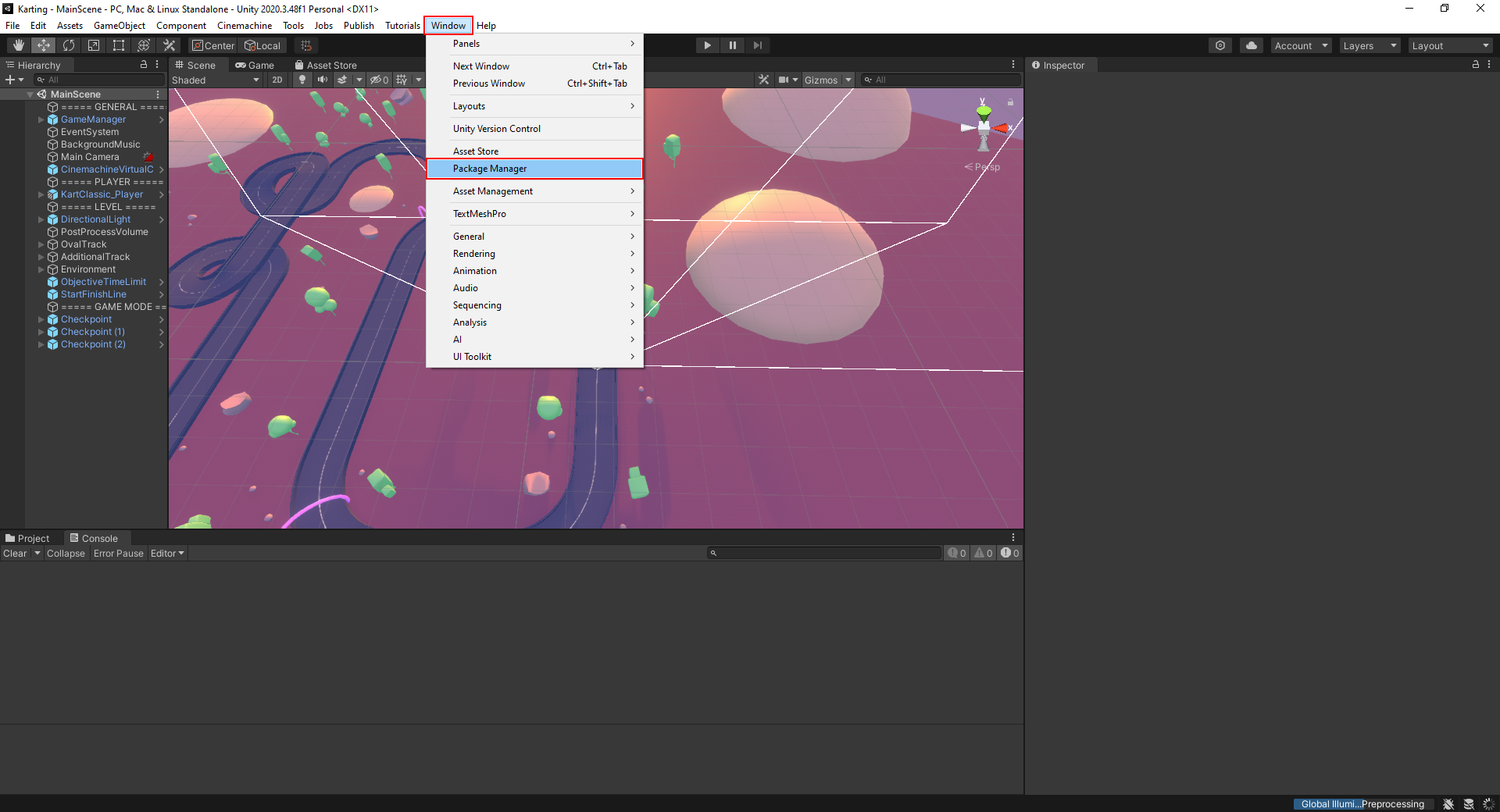Lock the Inspector panel
The height and width of the screenshot is (812, 1500).
click(1476, 65)
